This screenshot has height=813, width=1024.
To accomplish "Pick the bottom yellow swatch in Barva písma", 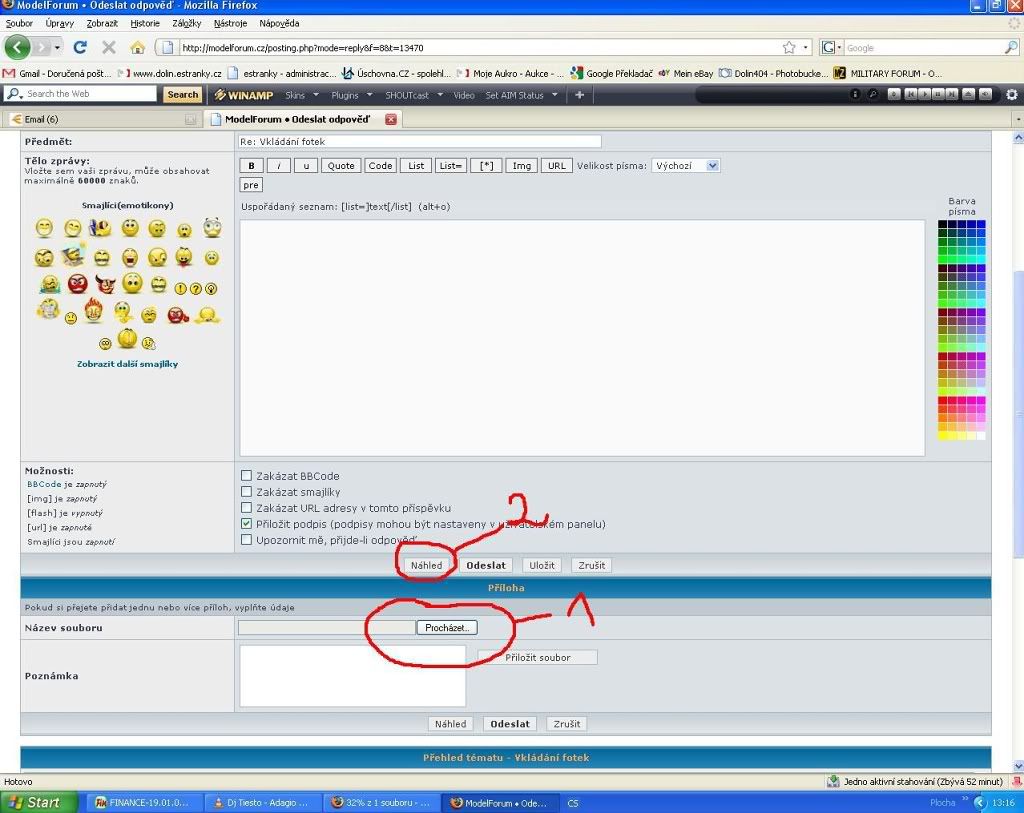I will [942, 436].
